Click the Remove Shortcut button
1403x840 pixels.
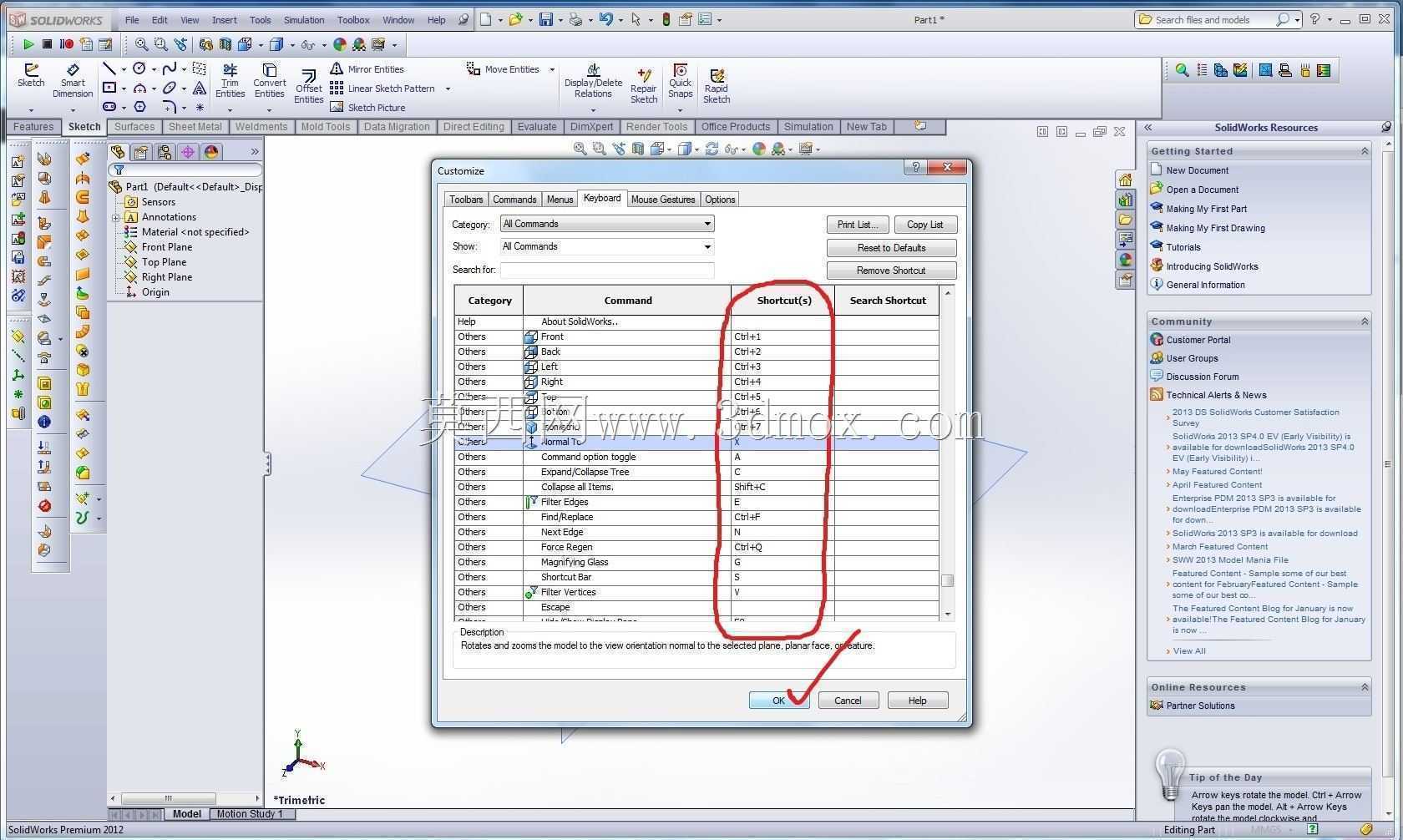tap(891, 271)
